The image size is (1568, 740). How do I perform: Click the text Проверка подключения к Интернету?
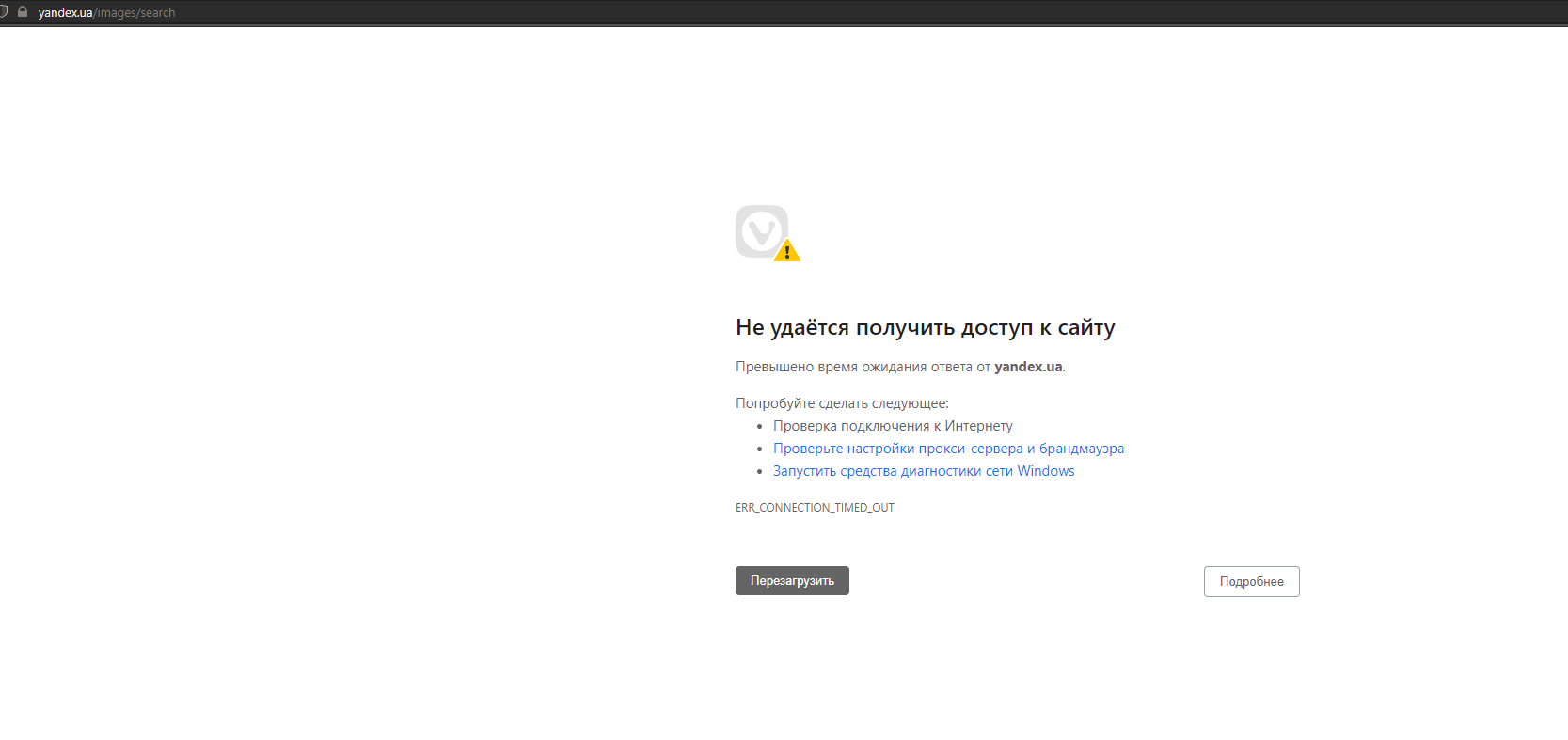click(893, 426)
